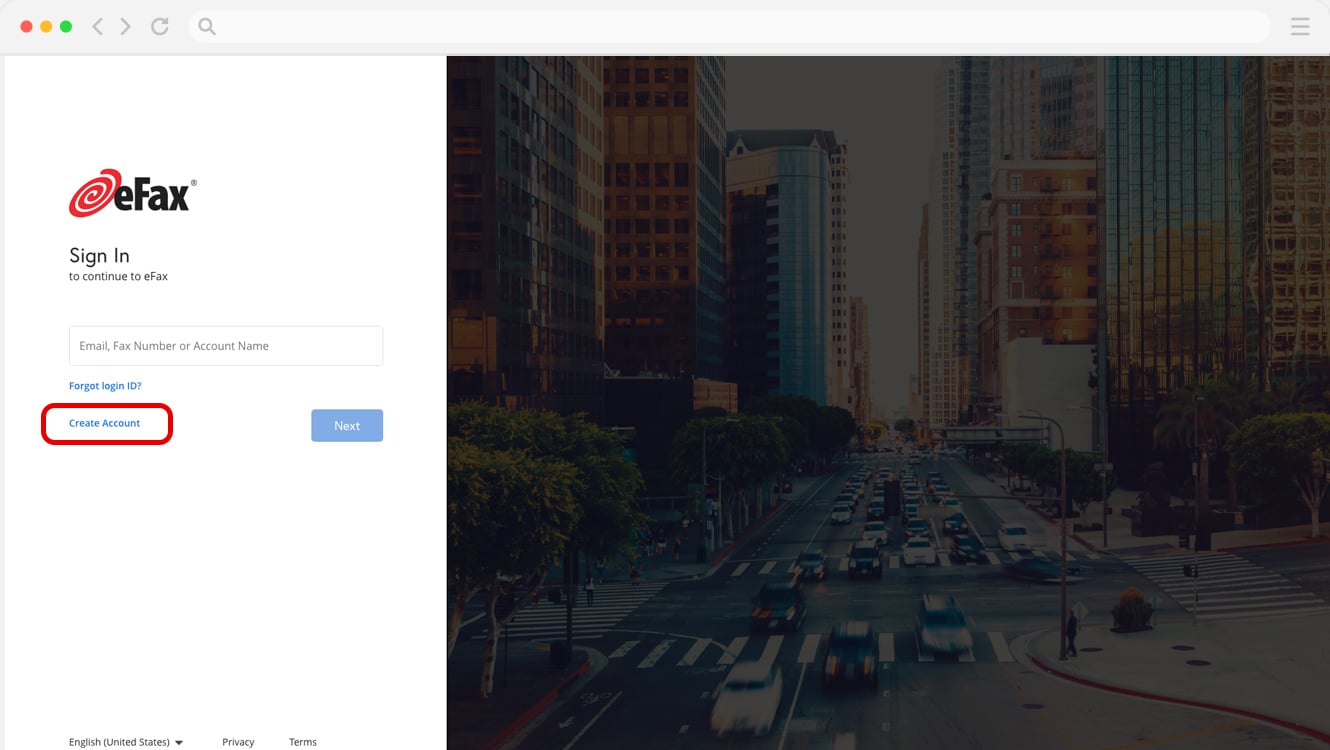Navigate back using the browser arrow

[97, 26]
